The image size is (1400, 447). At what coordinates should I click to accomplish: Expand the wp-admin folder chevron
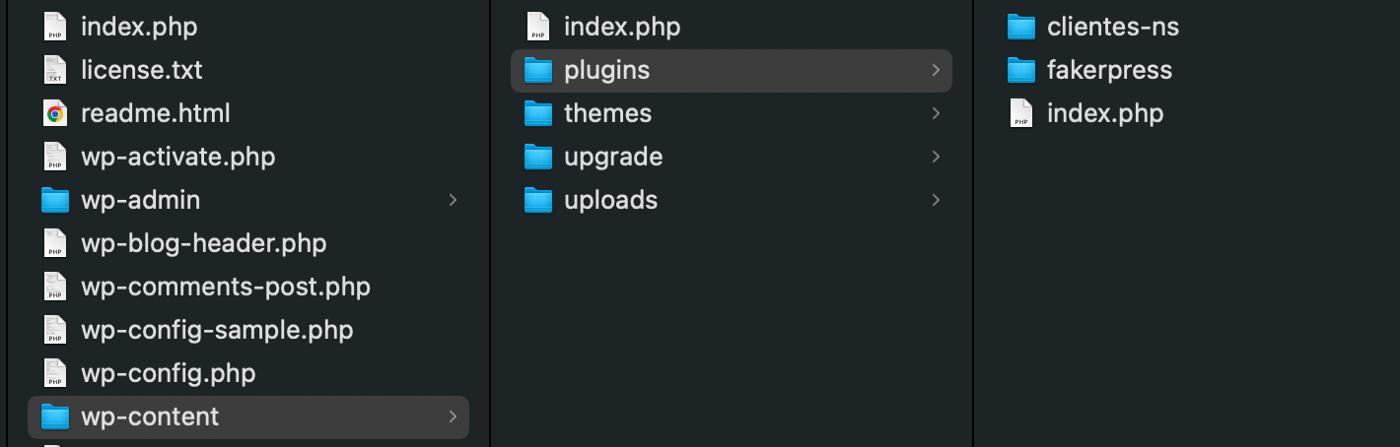point(453,200)
